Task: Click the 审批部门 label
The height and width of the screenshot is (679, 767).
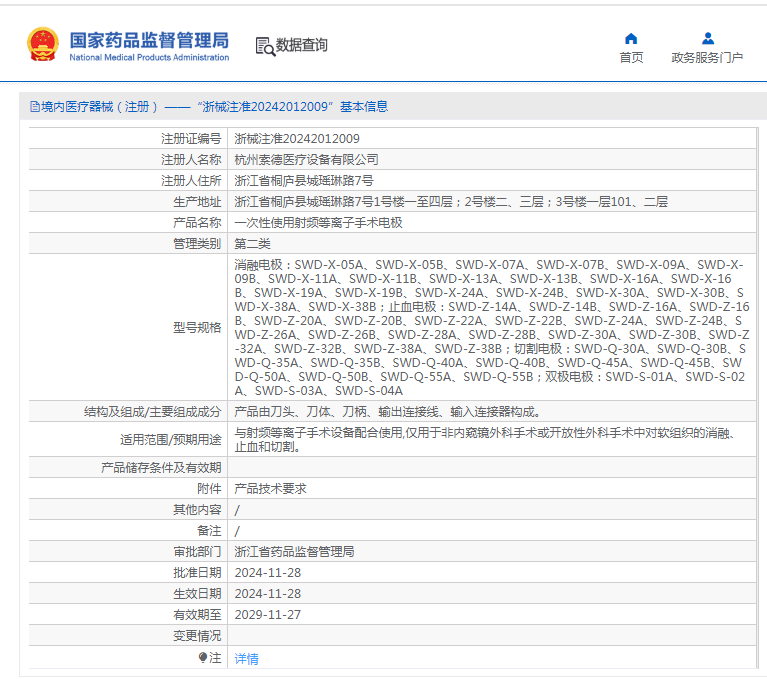Action: (197, 552)
